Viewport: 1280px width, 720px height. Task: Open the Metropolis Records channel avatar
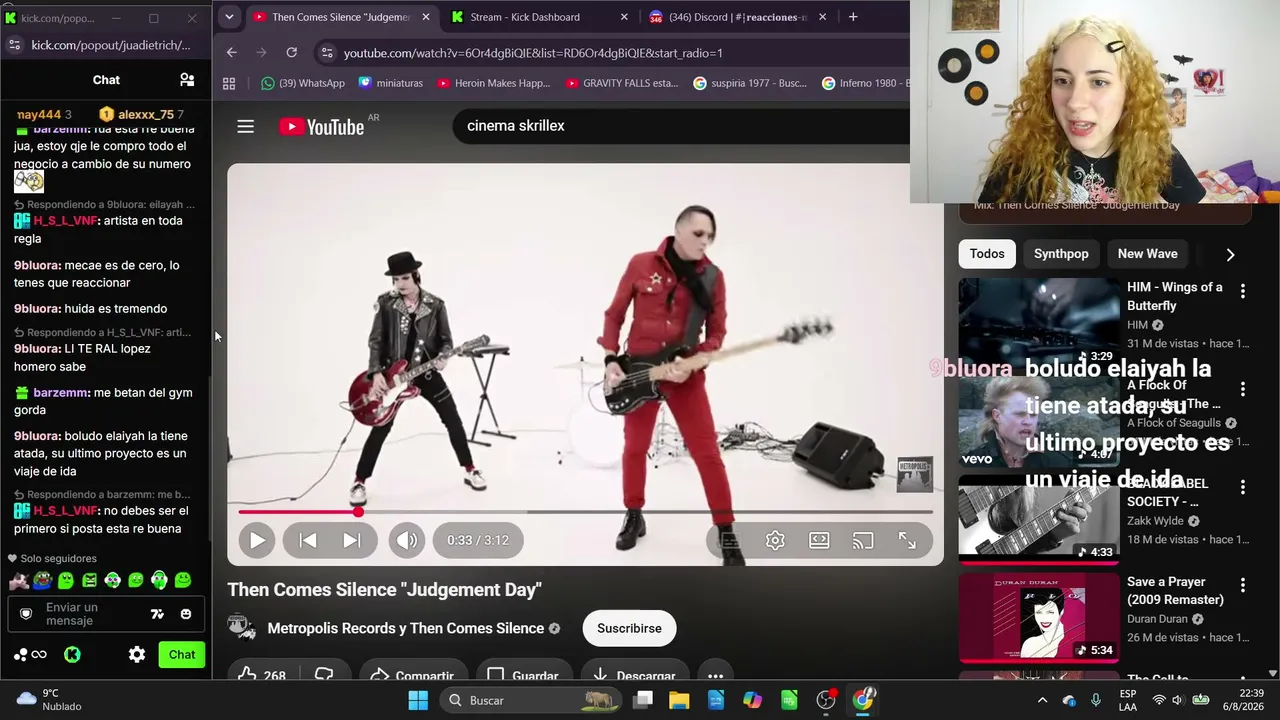(x=242, y=627)
